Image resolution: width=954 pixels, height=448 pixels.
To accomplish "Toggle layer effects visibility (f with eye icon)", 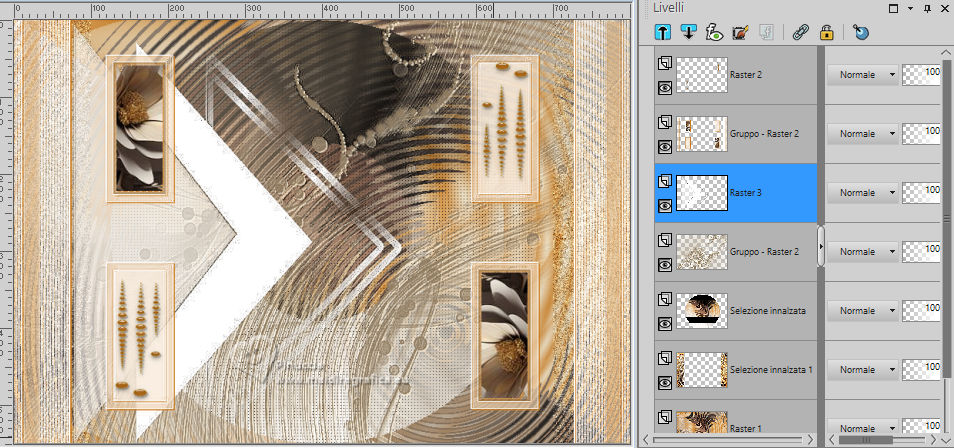I will pyautogui.click(x=714, y=32).
